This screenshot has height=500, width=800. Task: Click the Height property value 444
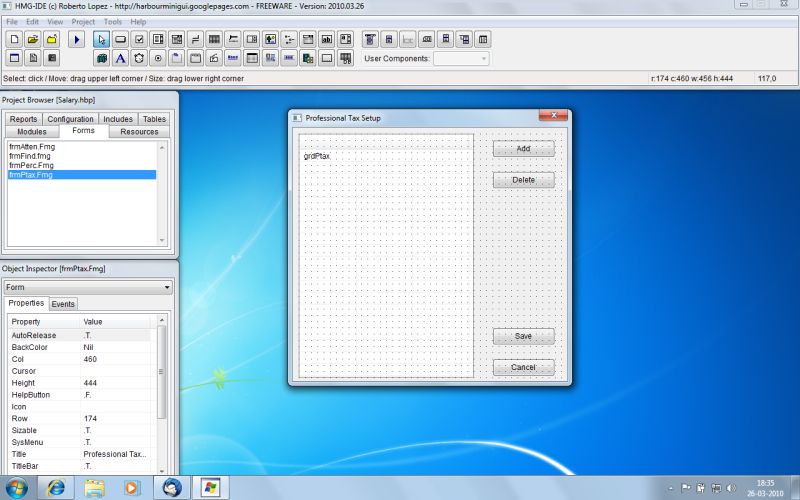pyautogui.click(x=90, y=383)
